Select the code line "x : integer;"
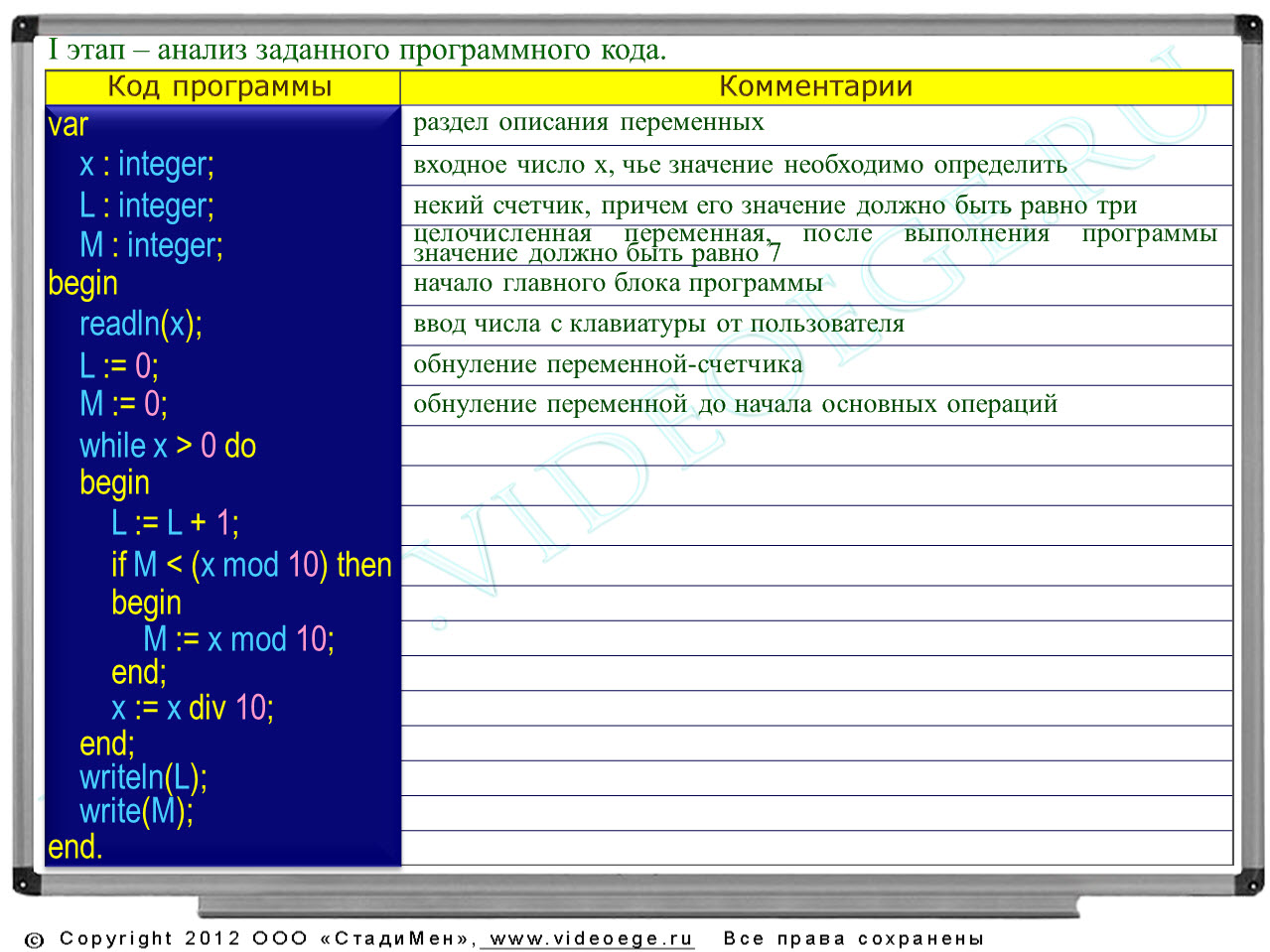 point(147,165)
